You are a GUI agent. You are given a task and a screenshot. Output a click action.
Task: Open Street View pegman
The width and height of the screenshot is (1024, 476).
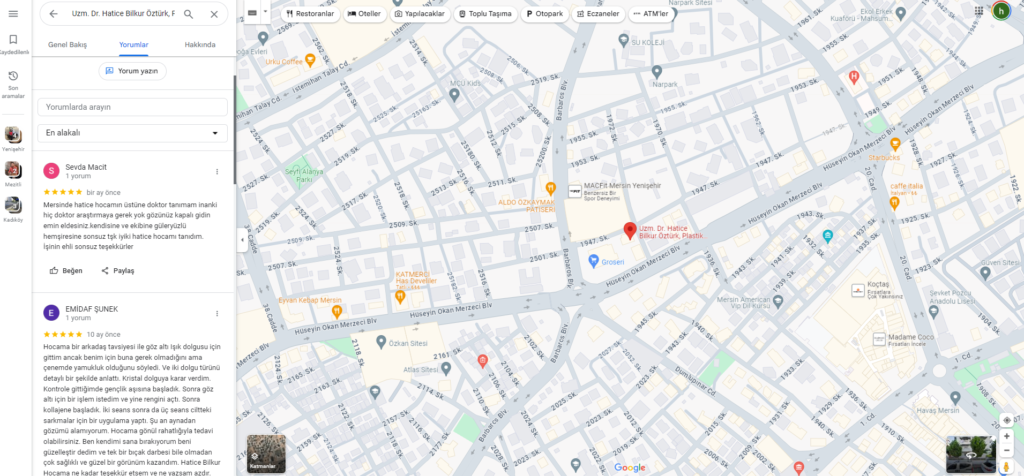pos(1006,466)
